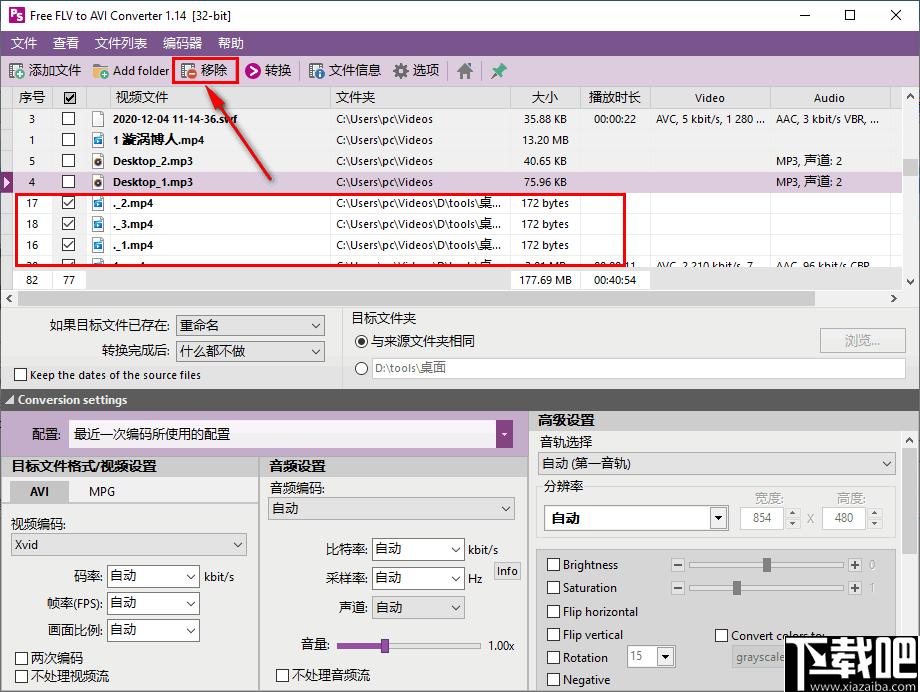Sort by 视频文件 column header
The image size is (920, 692).
point(220,97)
